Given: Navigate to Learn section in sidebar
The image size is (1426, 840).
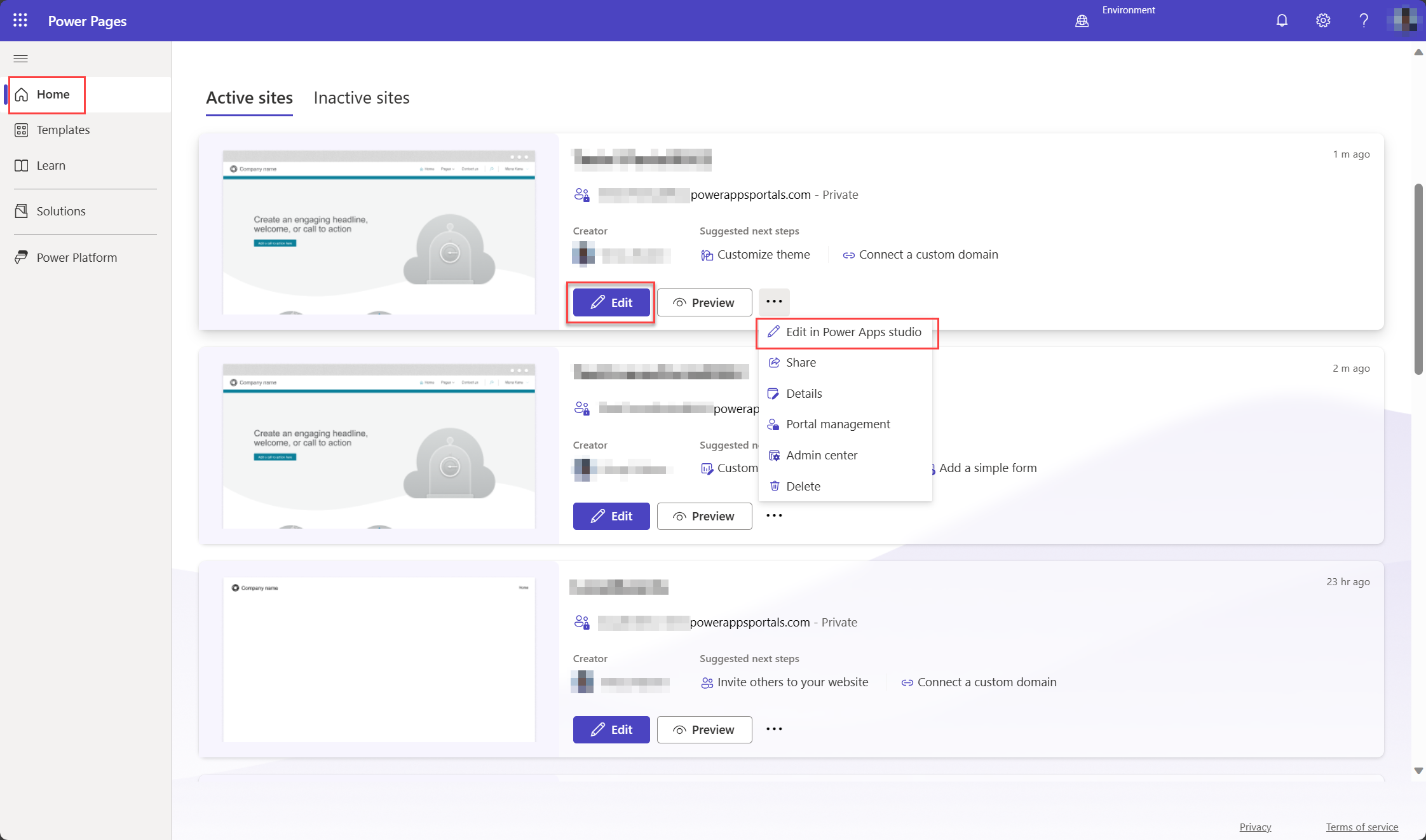Looking at the screenshot, I should (51, 165).
